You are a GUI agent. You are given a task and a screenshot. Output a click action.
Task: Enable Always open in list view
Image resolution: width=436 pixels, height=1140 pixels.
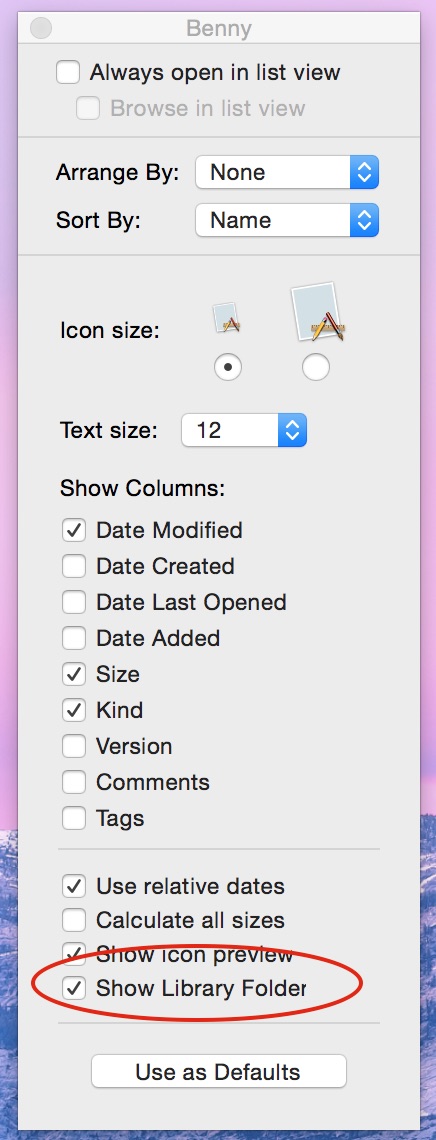point(68,73)
